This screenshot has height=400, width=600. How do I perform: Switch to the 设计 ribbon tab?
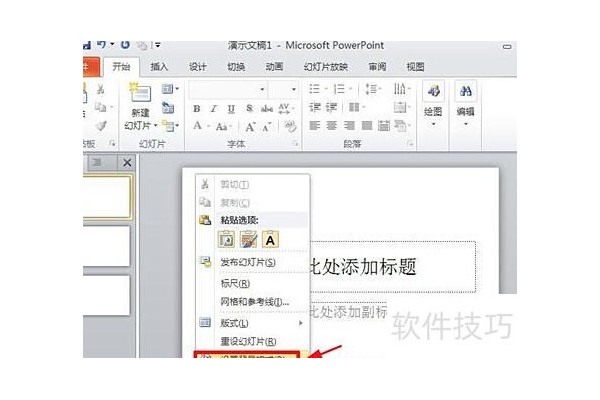(x=198, y=67)
